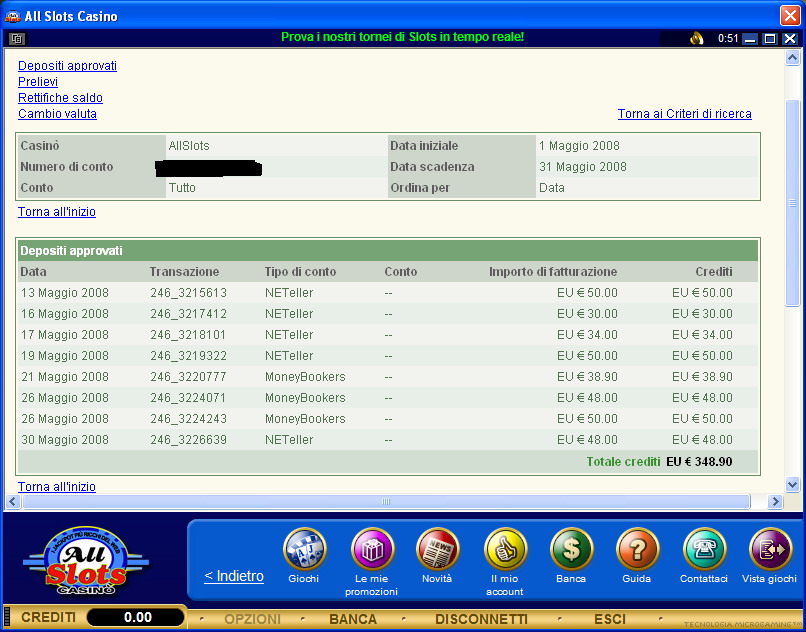Open the Novità news icon

point(437,549)
